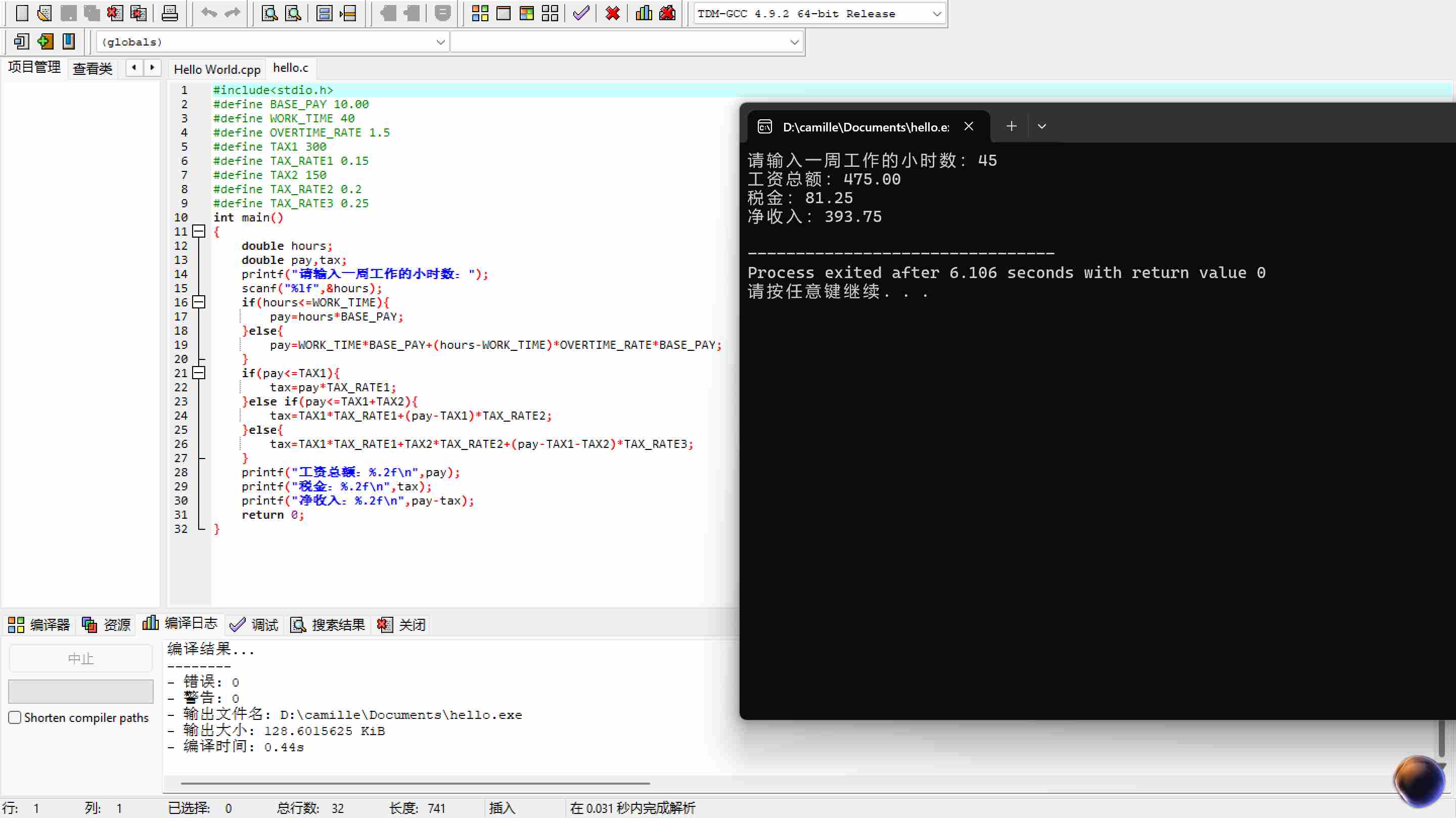Image resolution: width=1456 pixels, height=818 pixels.
Task: Open the console tab dropdown chevron
Action: tap(1041, 126)
